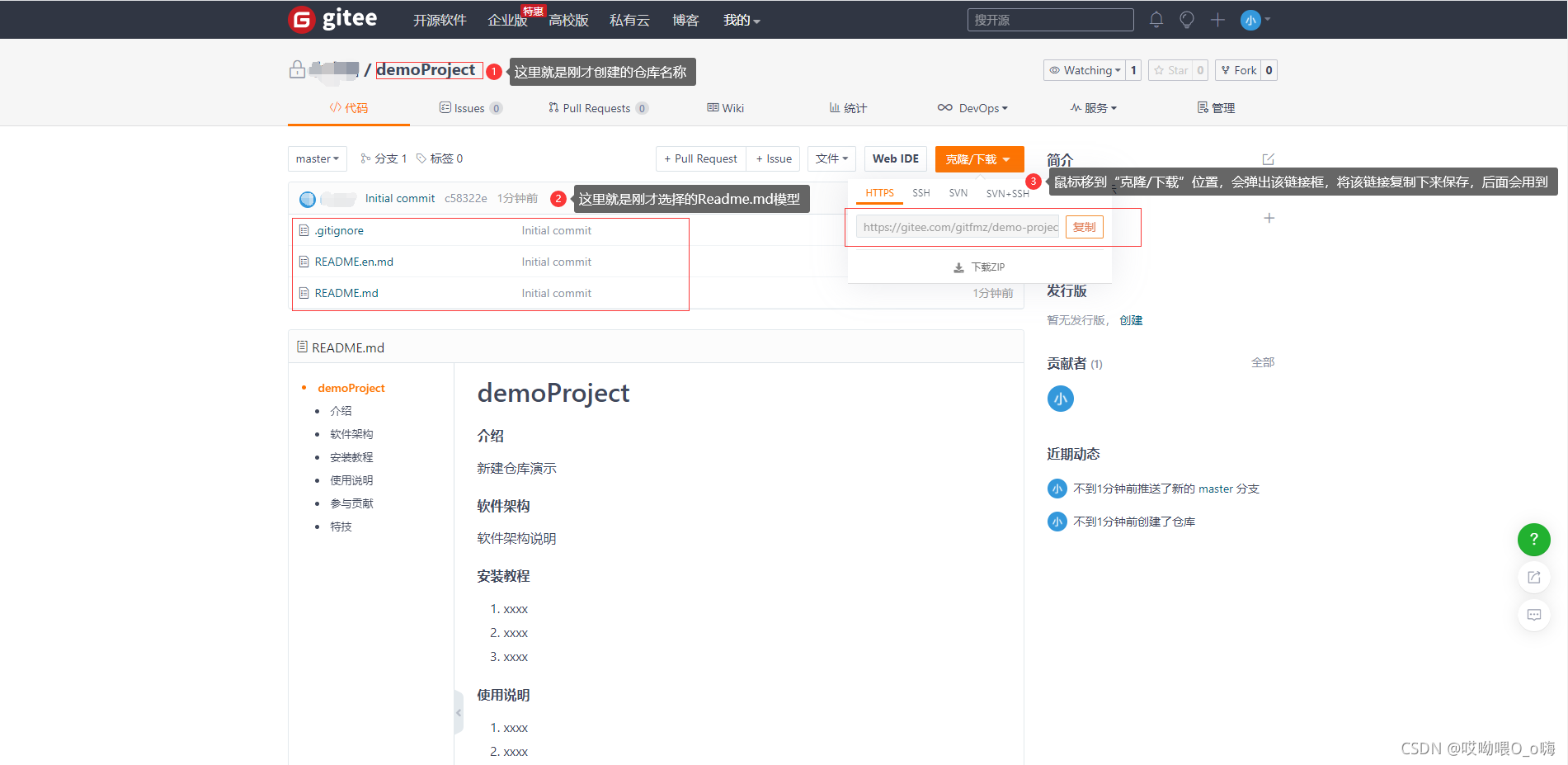1568x765 pixels.
Task: Open the README.md file in list
Action: pos(346,293)
